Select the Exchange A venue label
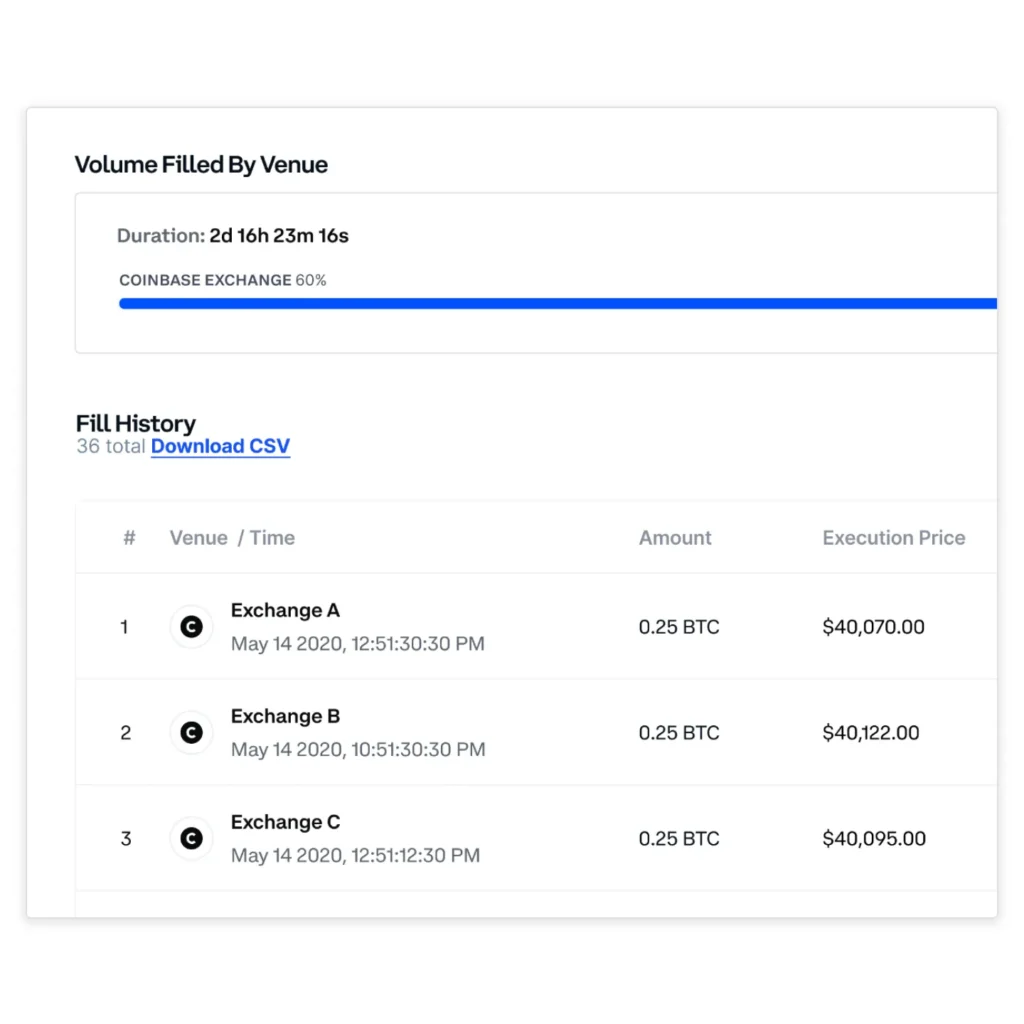The image size is (1024, 1024). pos(285,610)
